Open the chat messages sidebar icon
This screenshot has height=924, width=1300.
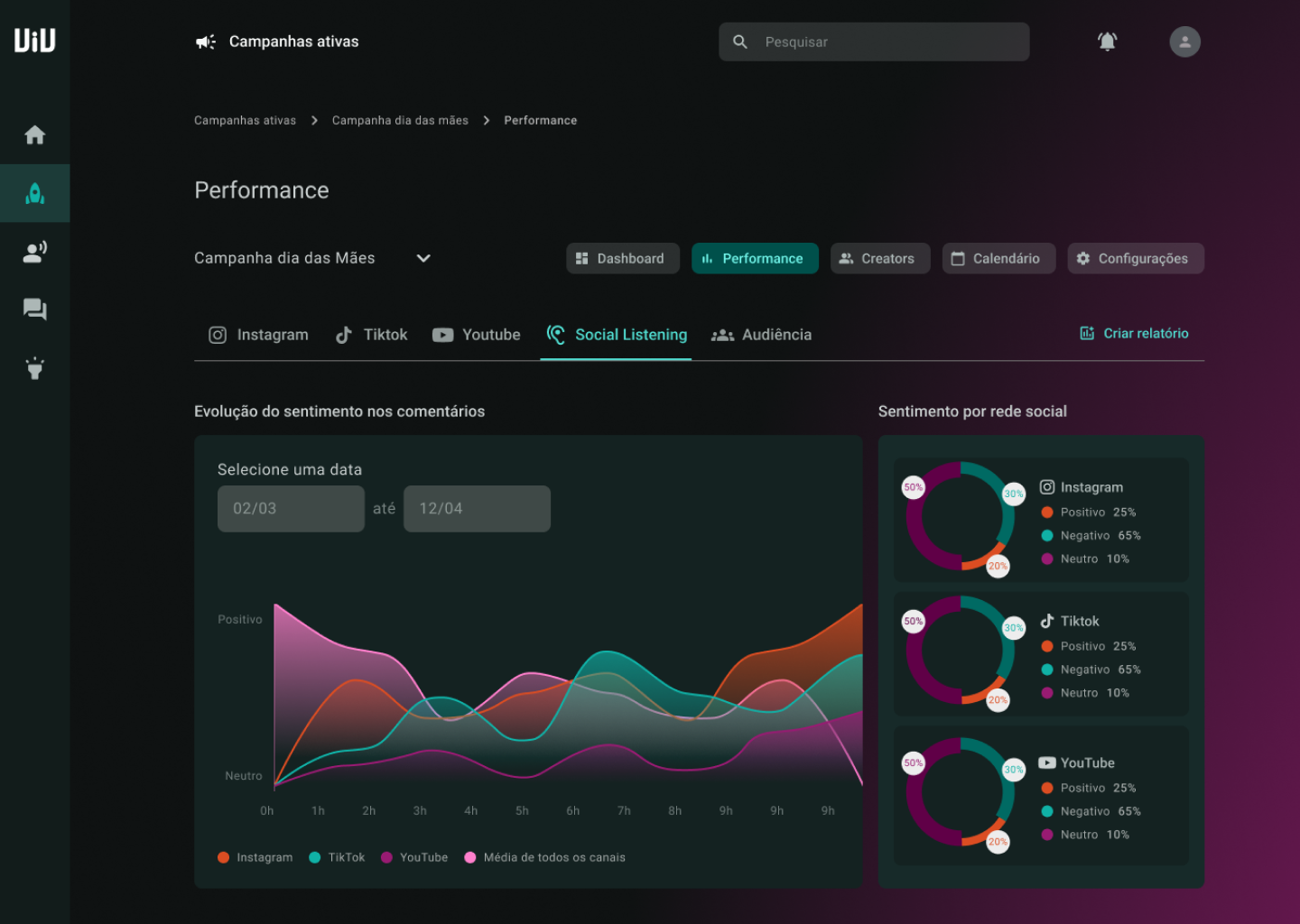click(x=34, y=310)
